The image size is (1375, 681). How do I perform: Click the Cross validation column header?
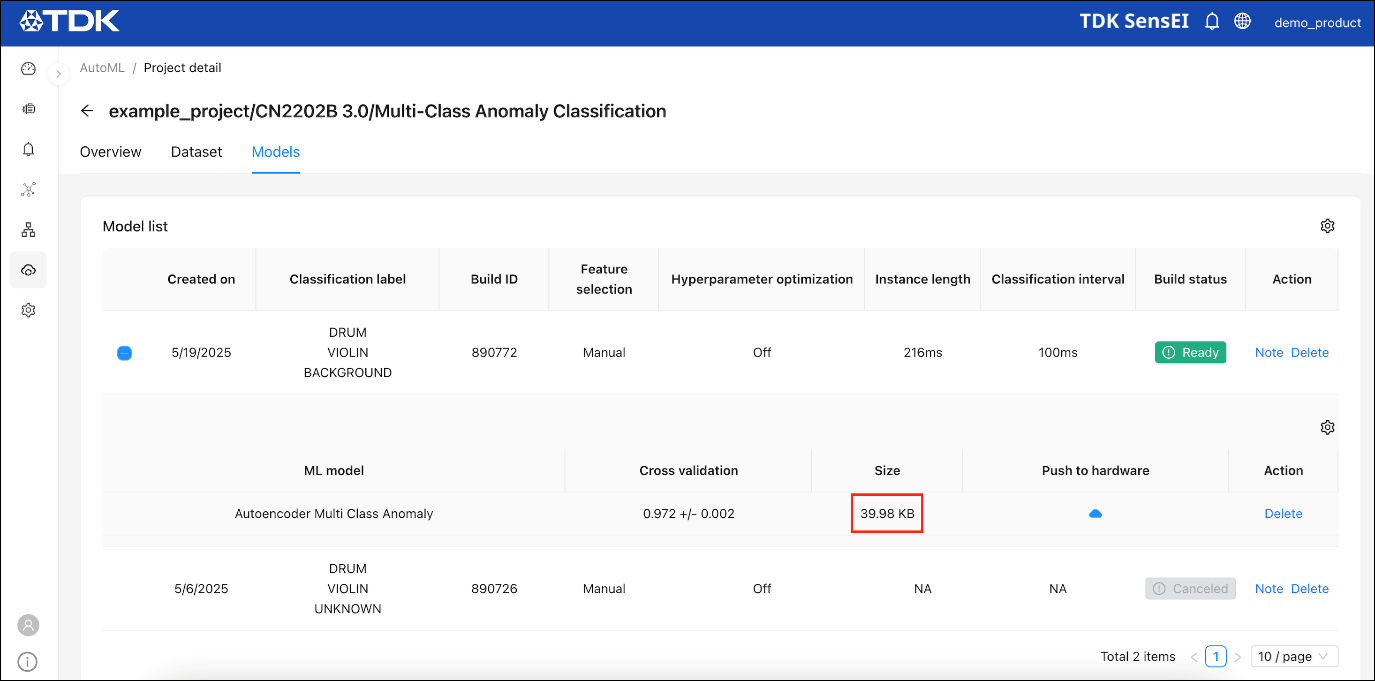[689, 470]
